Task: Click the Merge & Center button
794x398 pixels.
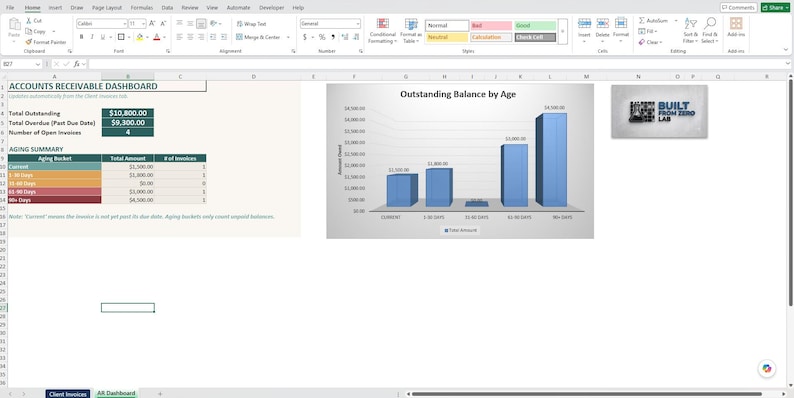Action: point(258,37)
